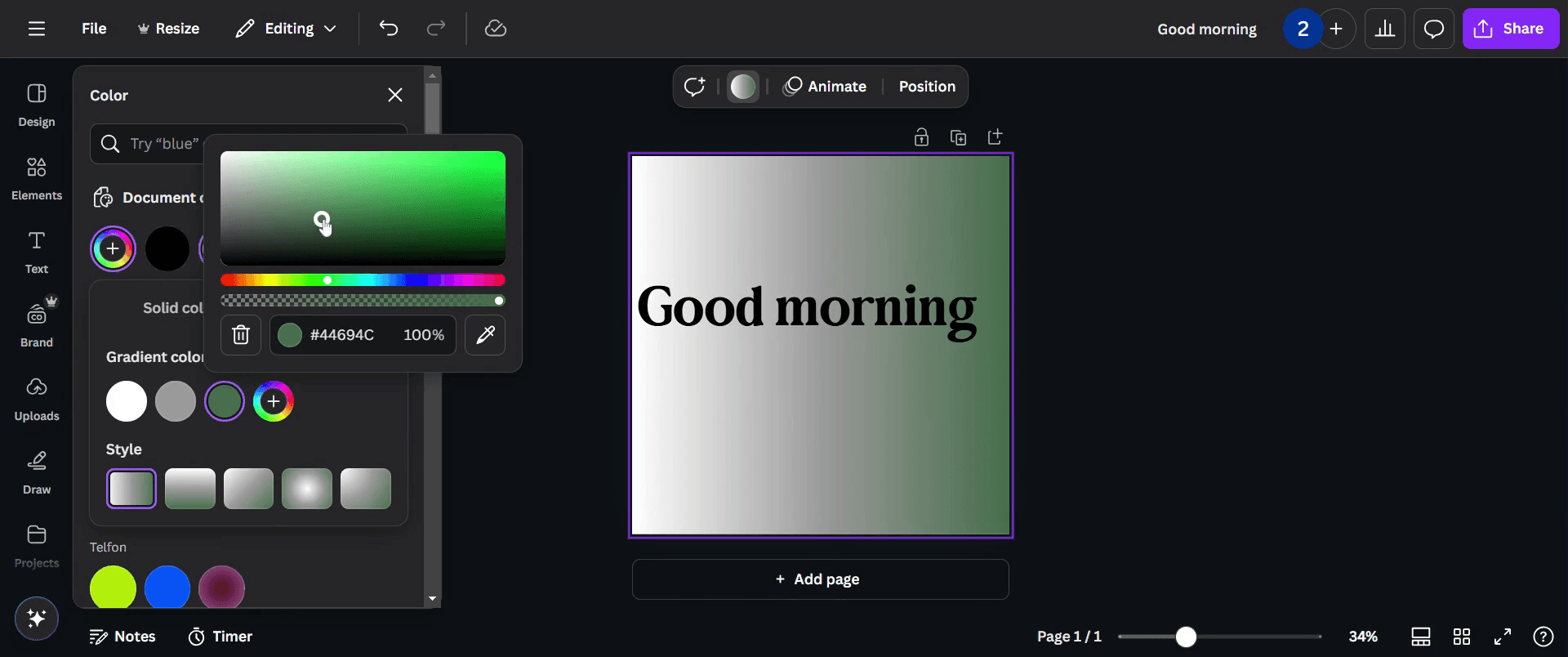Activate the eyedropper color picker
The image size is (1568, 657).
485,335
